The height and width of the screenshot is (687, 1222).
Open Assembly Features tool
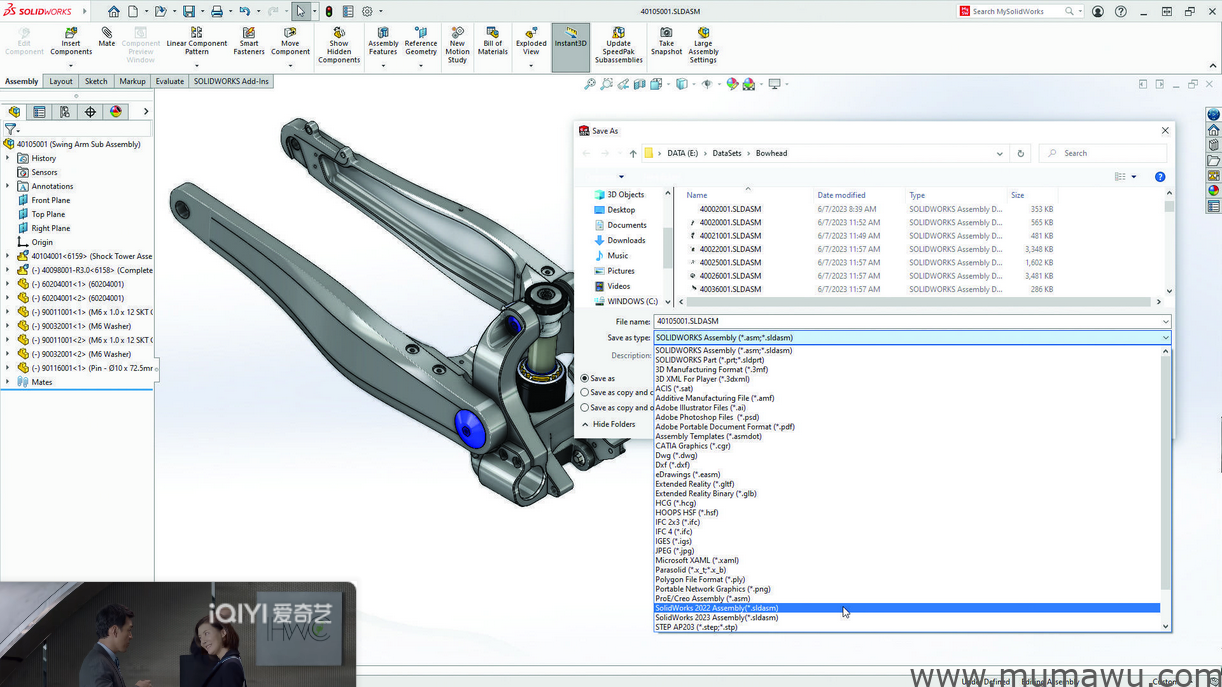click(x=383, y=41)
